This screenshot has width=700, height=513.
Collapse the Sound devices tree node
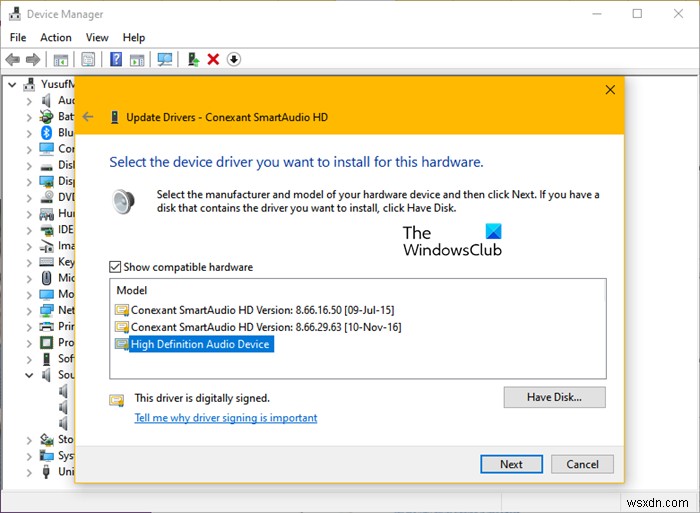(x=27, y=375)
